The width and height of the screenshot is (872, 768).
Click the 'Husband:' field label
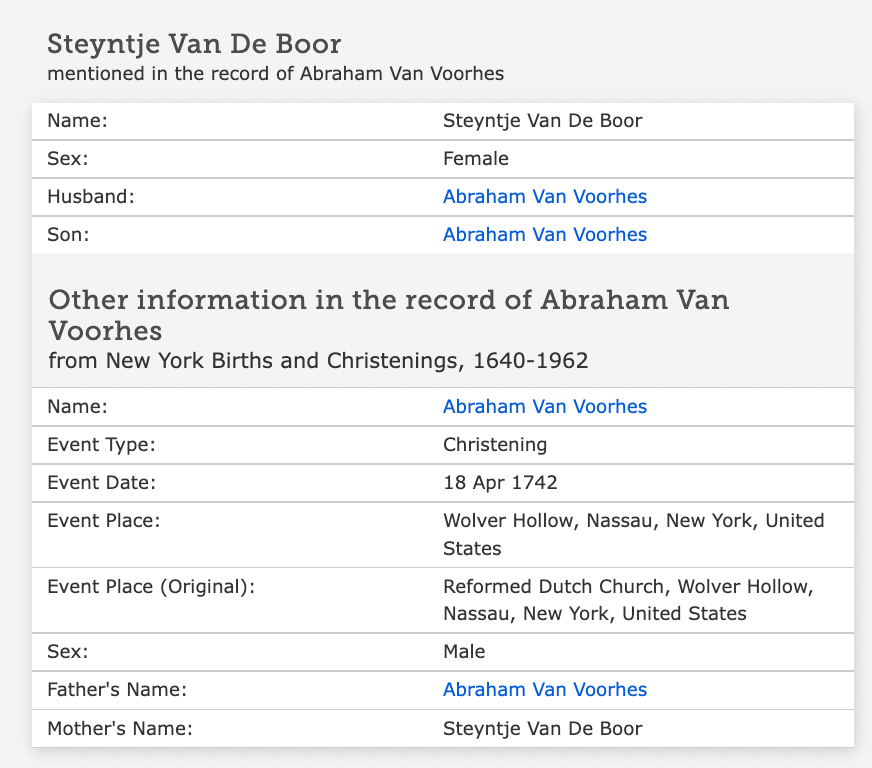tap(90, 197)
